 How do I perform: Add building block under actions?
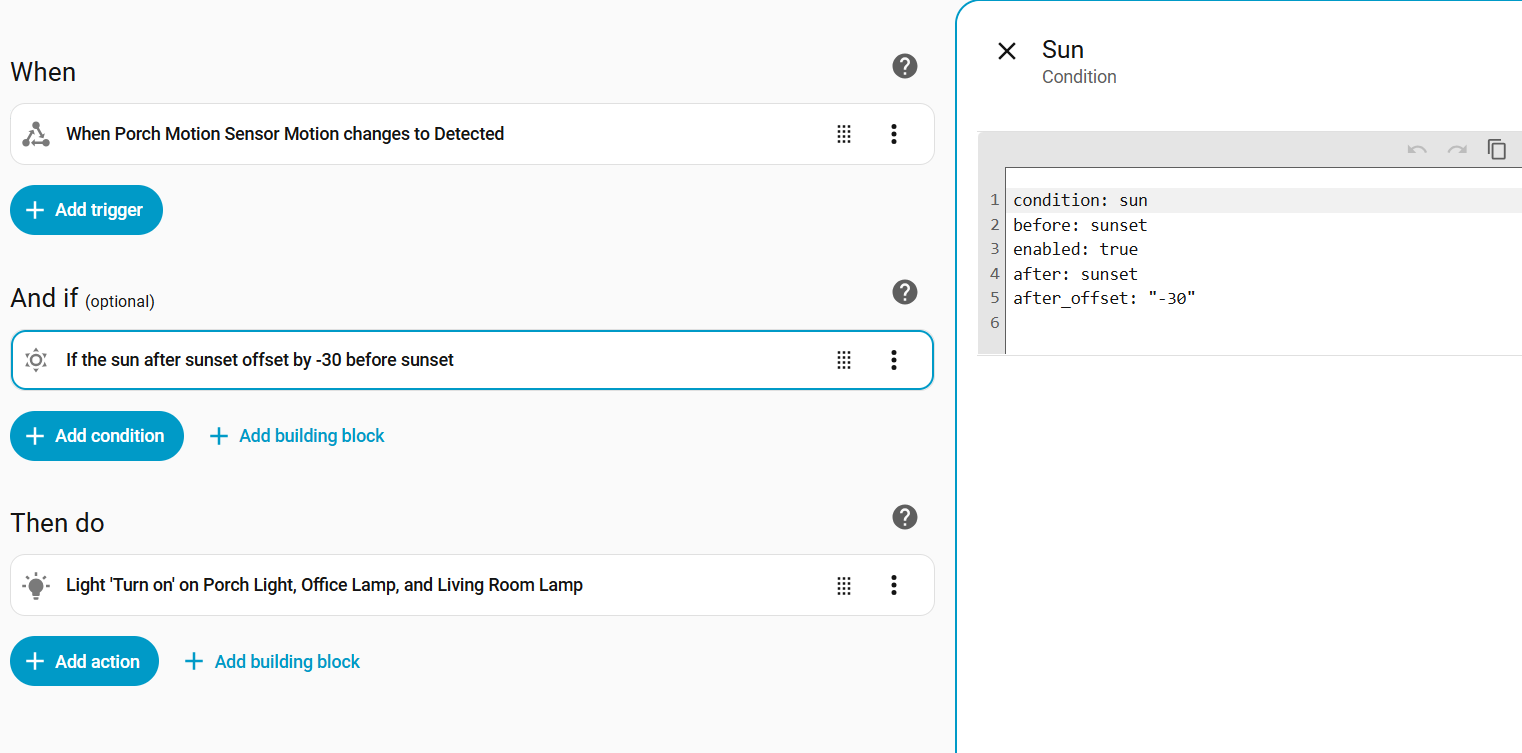pyautogui.click(x=273, y=661)
